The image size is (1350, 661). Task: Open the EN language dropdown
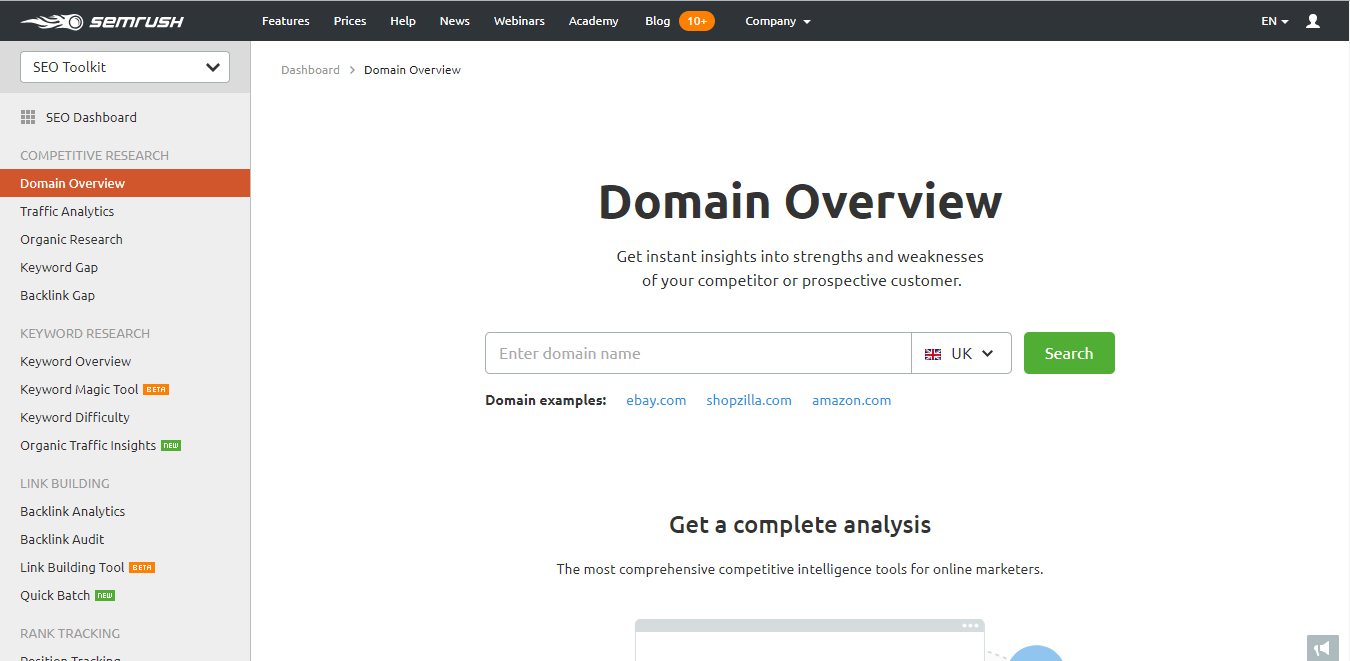pos(1273,20)
